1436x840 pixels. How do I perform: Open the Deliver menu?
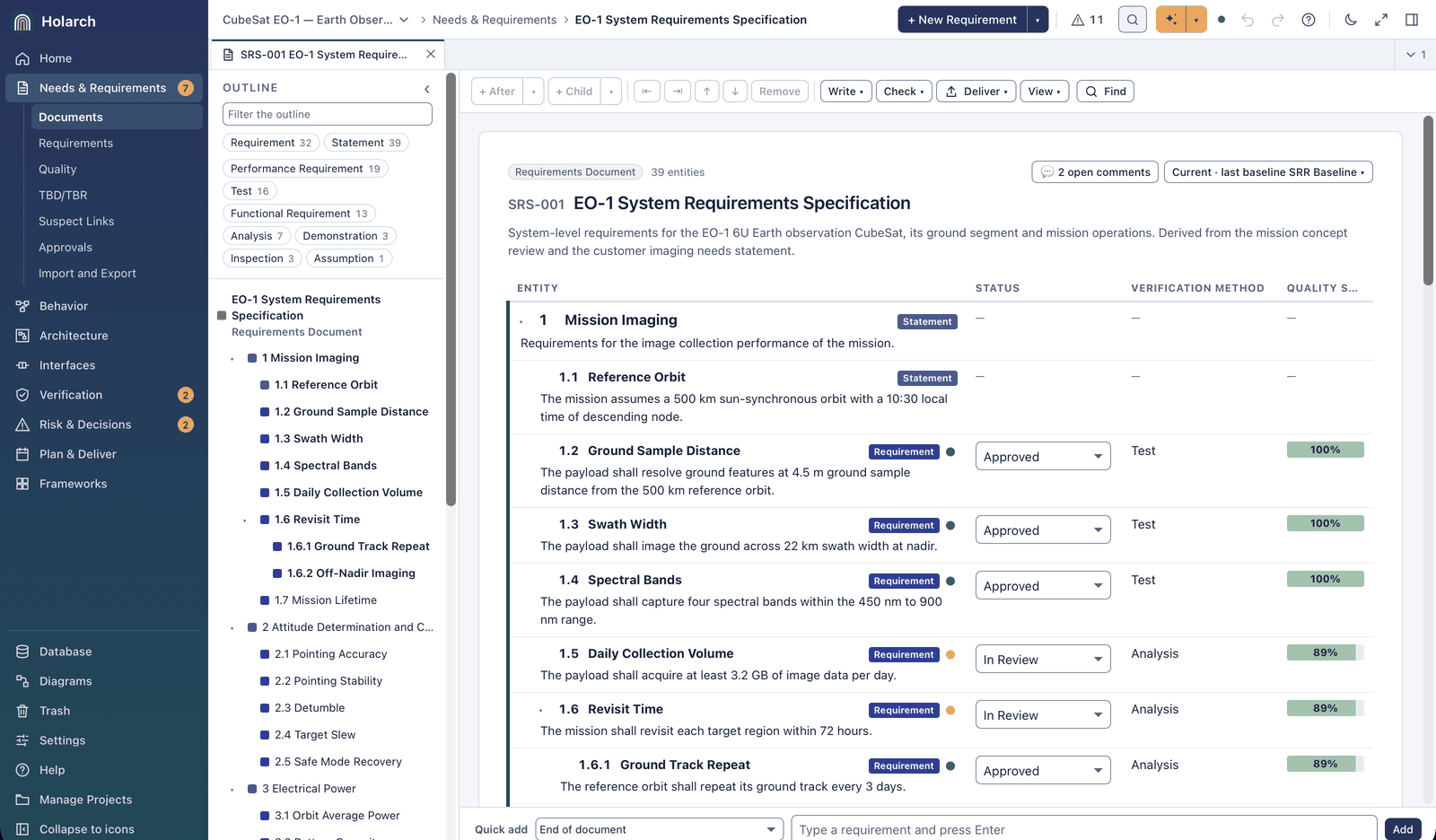(x=976, y=92)
